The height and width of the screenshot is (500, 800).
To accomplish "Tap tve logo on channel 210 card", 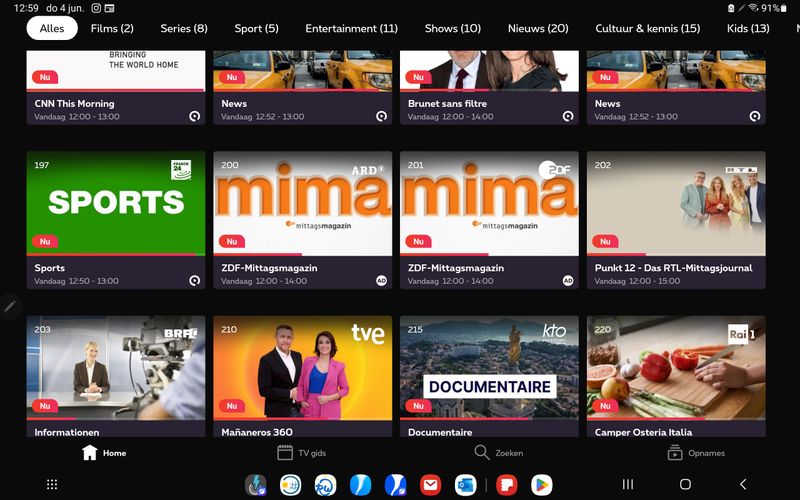I will pos(368,334).
